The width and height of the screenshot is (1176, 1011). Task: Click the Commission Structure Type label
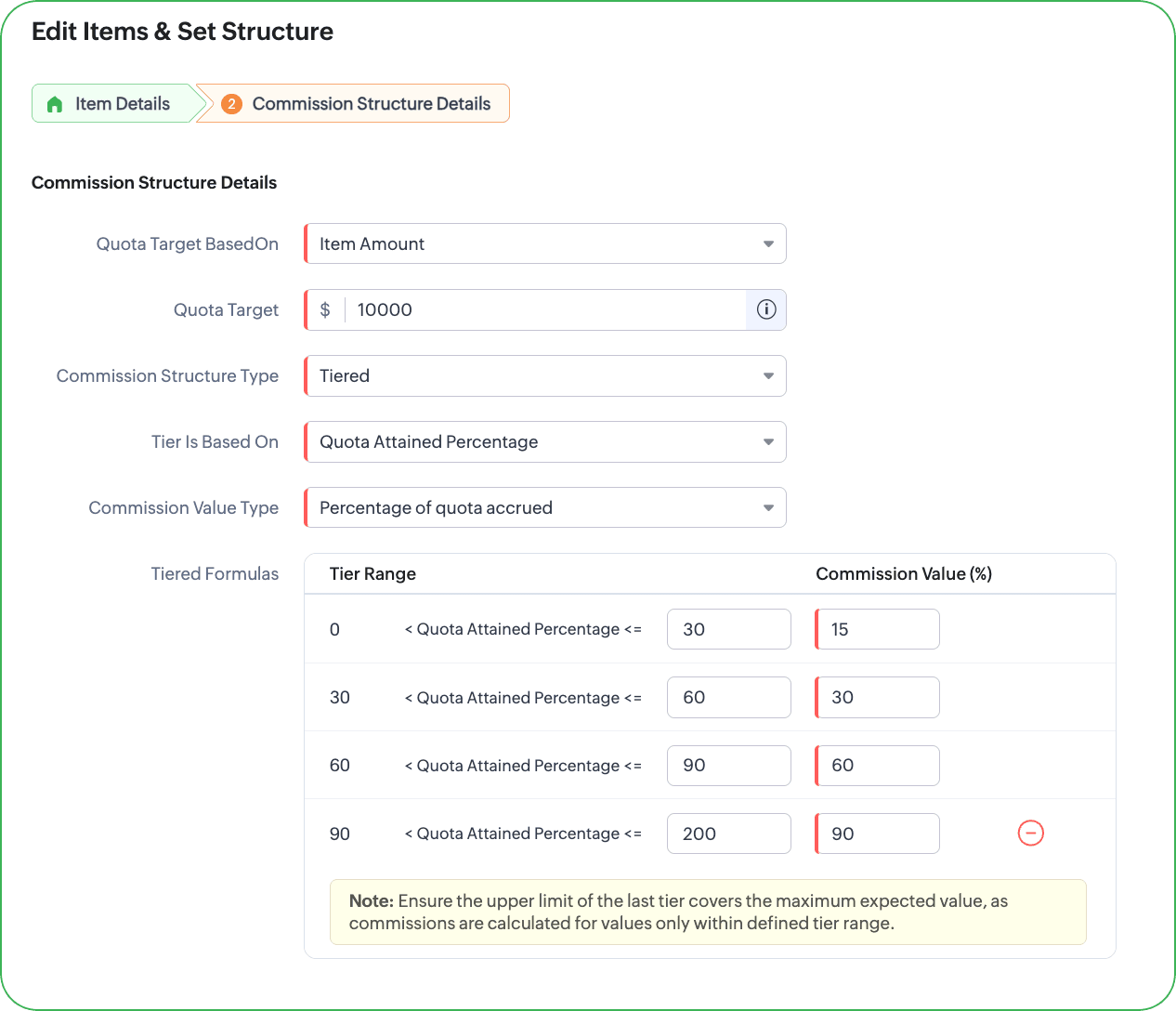[167, 375]
